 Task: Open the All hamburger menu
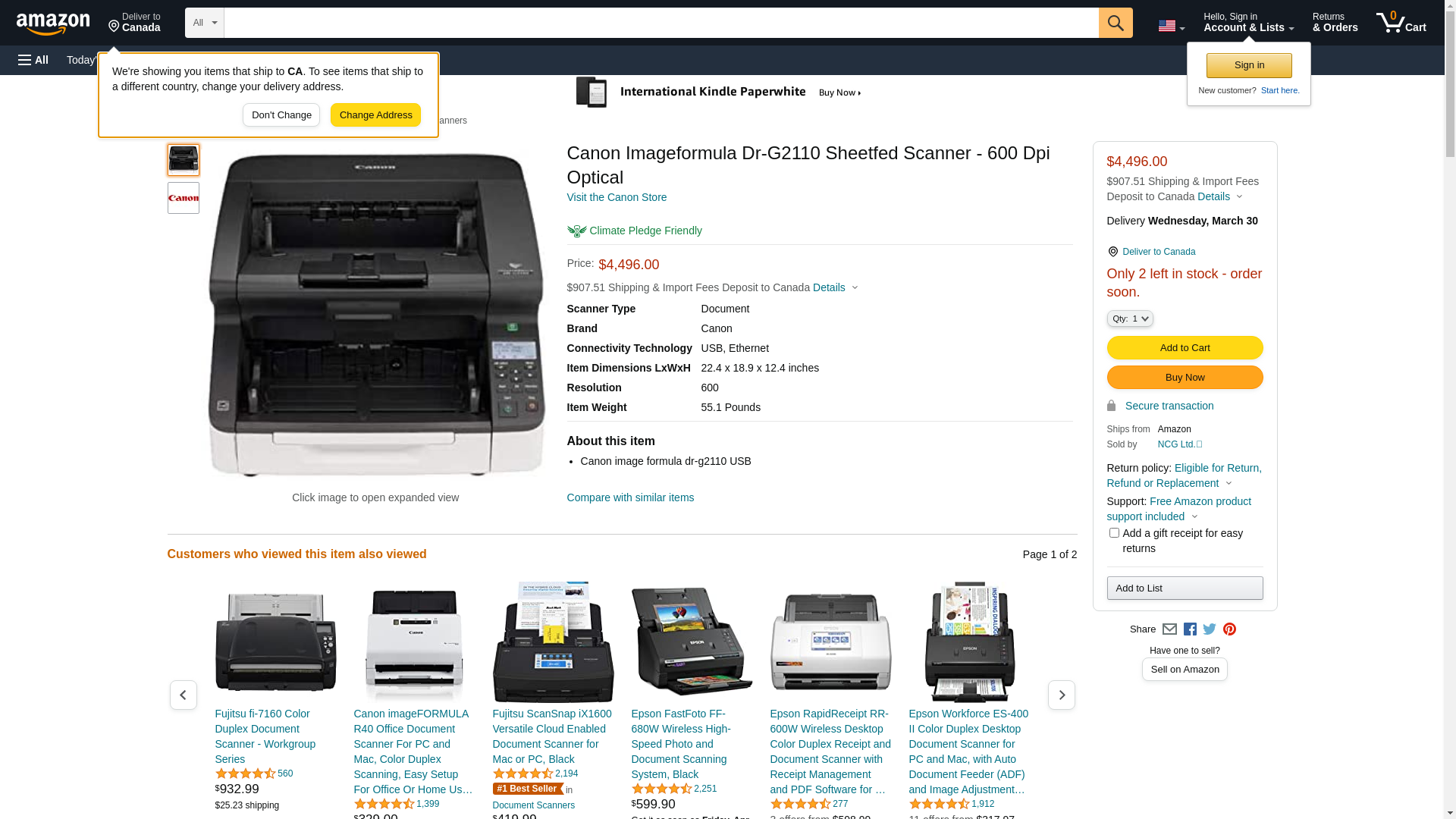33,60
